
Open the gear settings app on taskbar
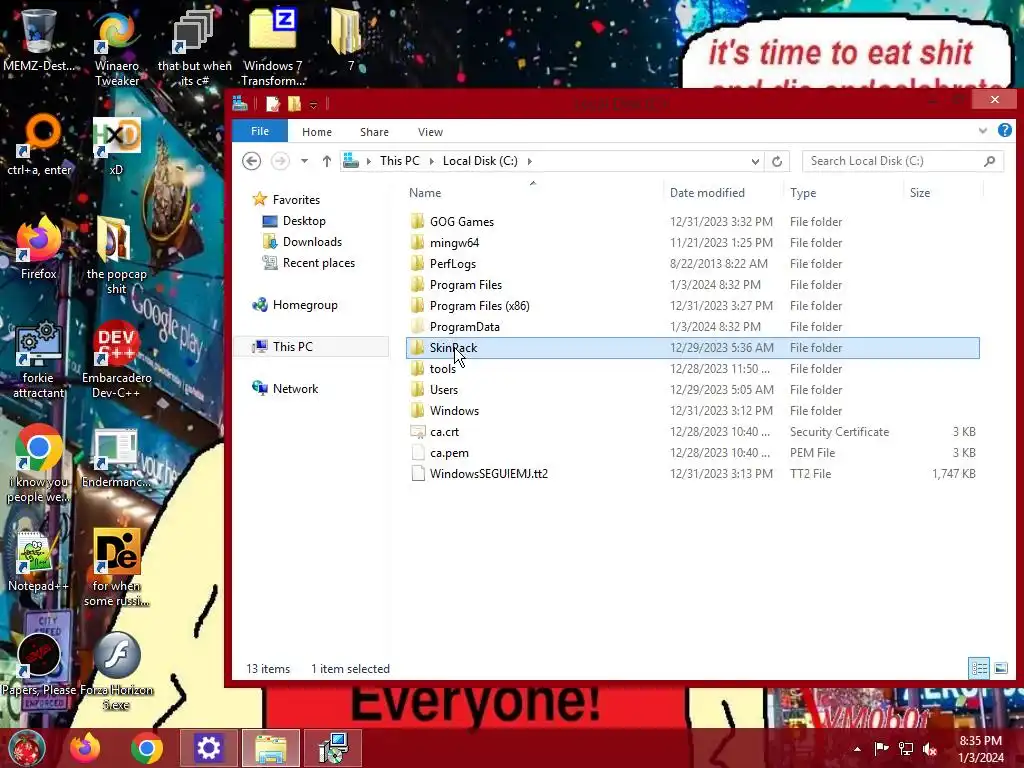pyautogui.click(x=208, y=748)
